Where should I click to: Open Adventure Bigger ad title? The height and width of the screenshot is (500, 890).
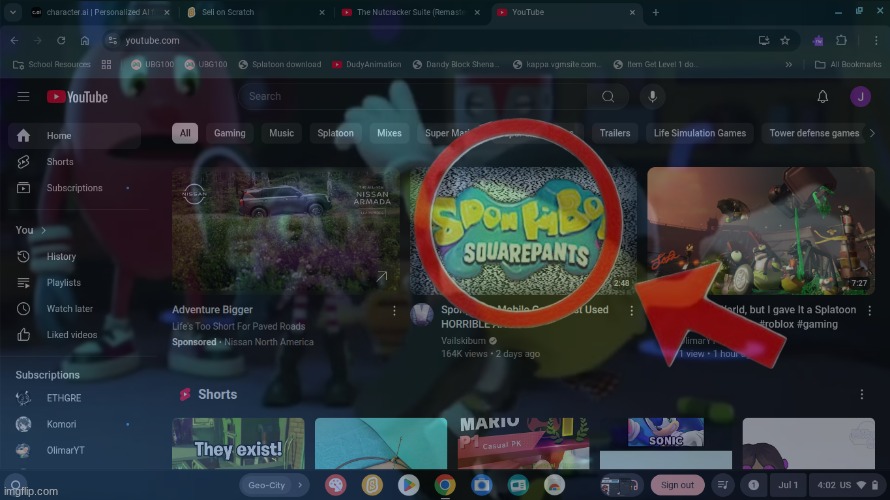pyautogui.click(x=212, y=309)
